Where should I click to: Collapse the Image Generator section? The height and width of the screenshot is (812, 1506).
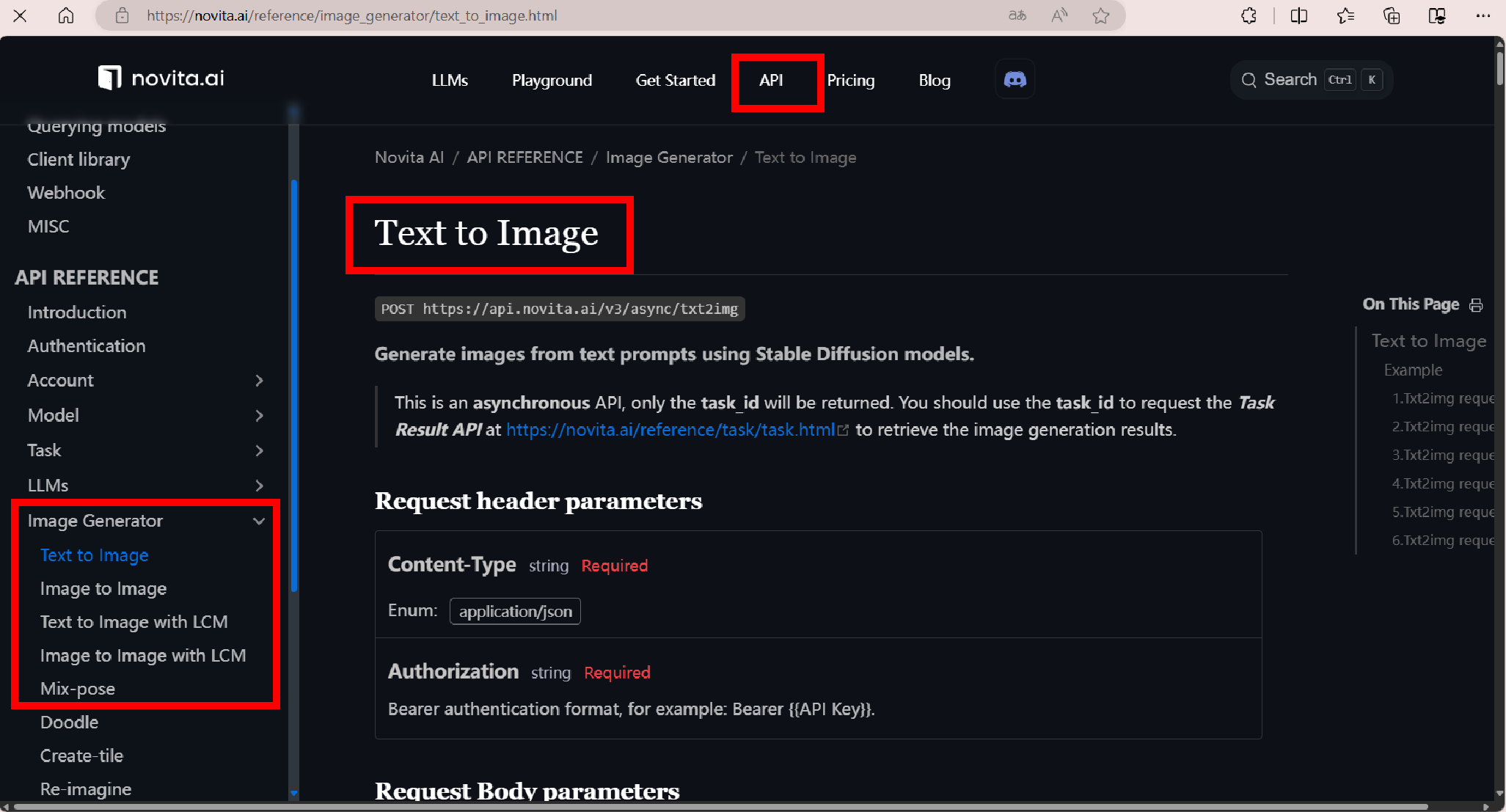(259, 521)
